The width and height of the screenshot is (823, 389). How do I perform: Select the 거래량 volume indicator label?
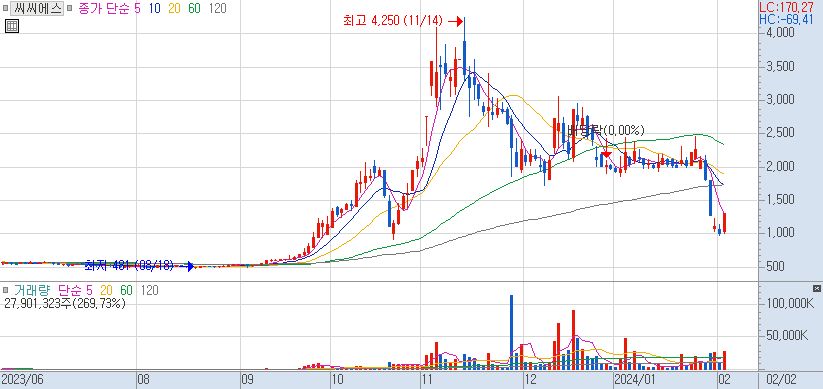click(x=33, y=290)
